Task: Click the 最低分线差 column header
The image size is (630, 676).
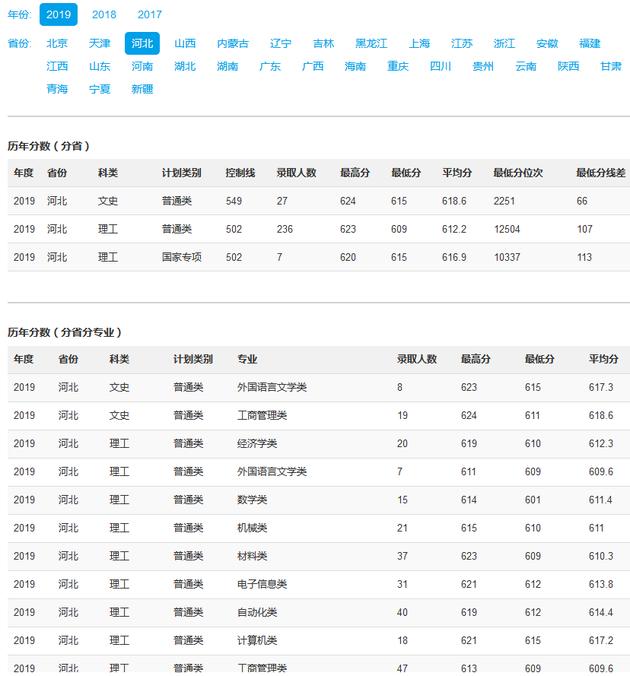Action: (x=601, y=173)
